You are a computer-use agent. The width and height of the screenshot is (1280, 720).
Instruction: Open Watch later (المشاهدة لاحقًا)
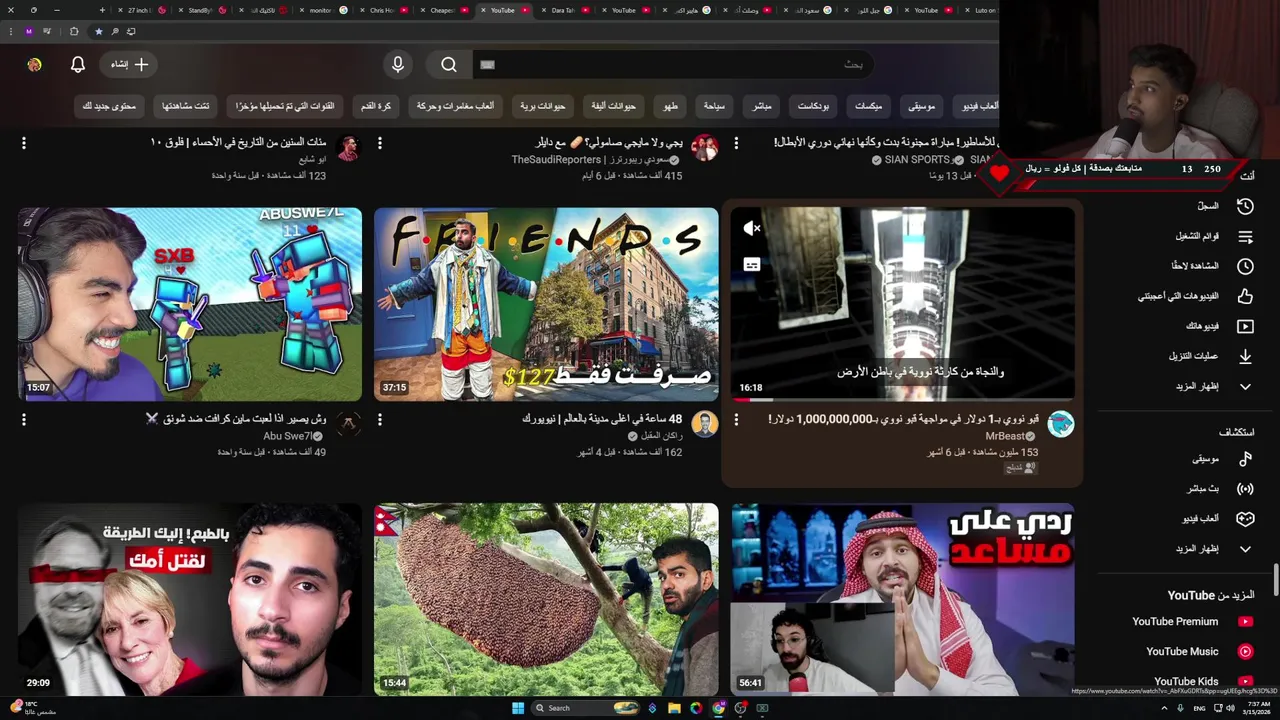coord(1212,266)
